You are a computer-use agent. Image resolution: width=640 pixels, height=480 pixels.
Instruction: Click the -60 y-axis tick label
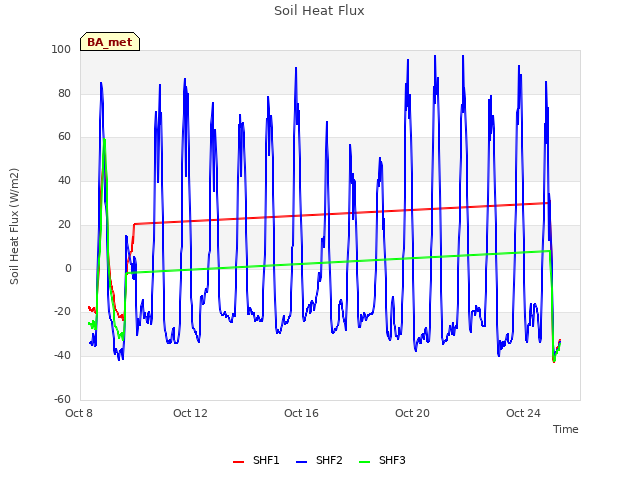click(62, 399)
